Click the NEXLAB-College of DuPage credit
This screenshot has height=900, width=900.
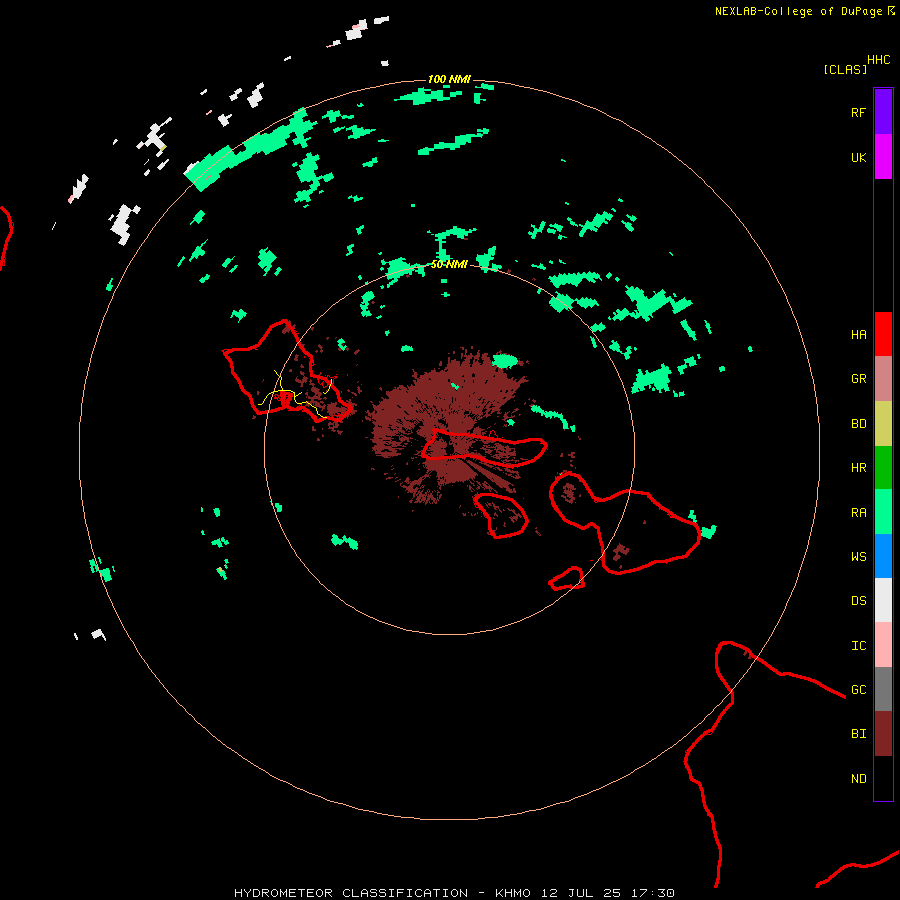tap(800, 11)
